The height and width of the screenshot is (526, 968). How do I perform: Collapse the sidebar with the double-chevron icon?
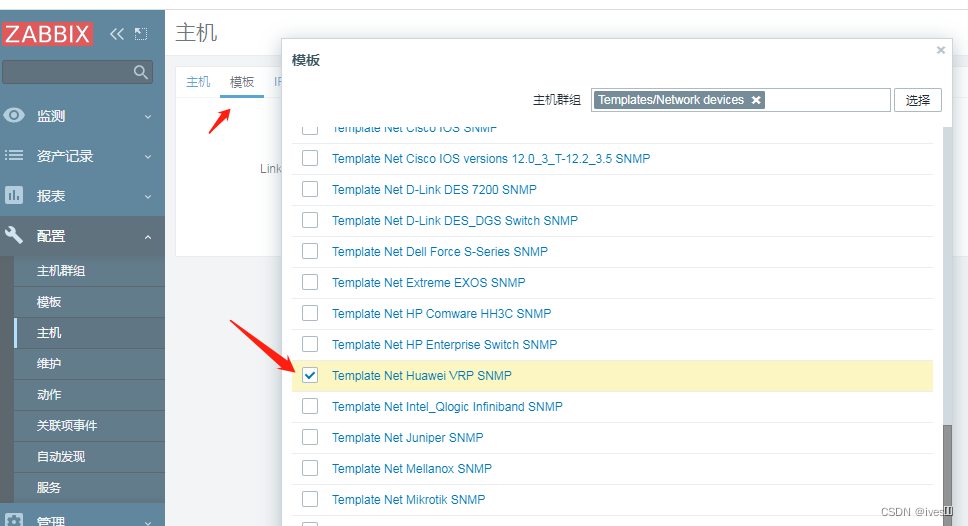pos(117,34)
